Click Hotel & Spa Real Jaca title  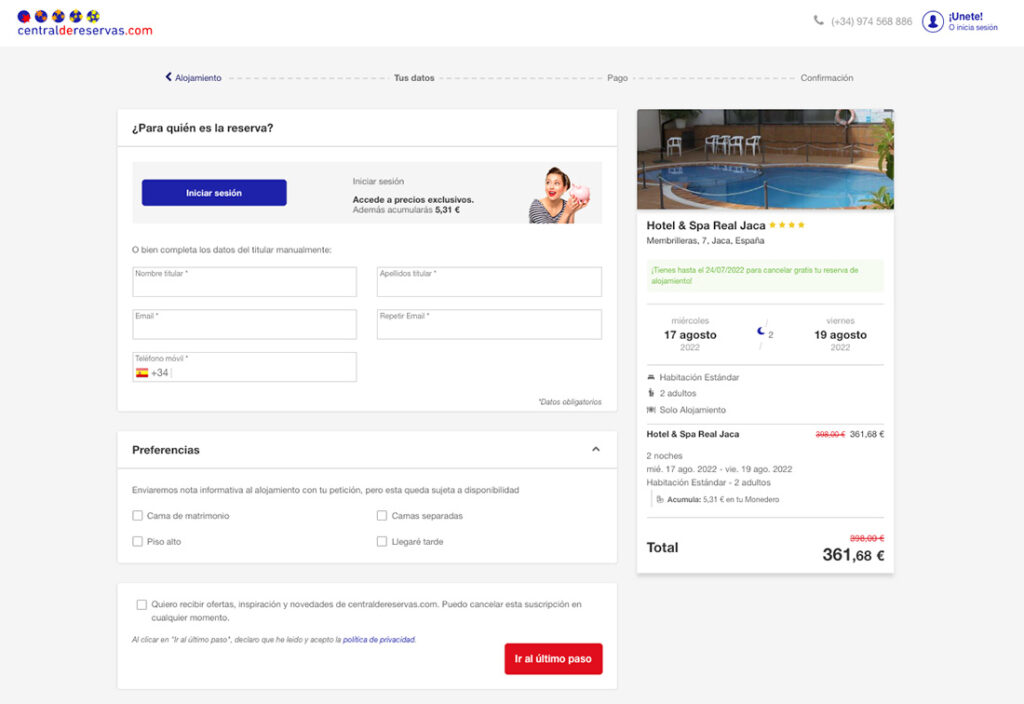click(x=706, y=225)
